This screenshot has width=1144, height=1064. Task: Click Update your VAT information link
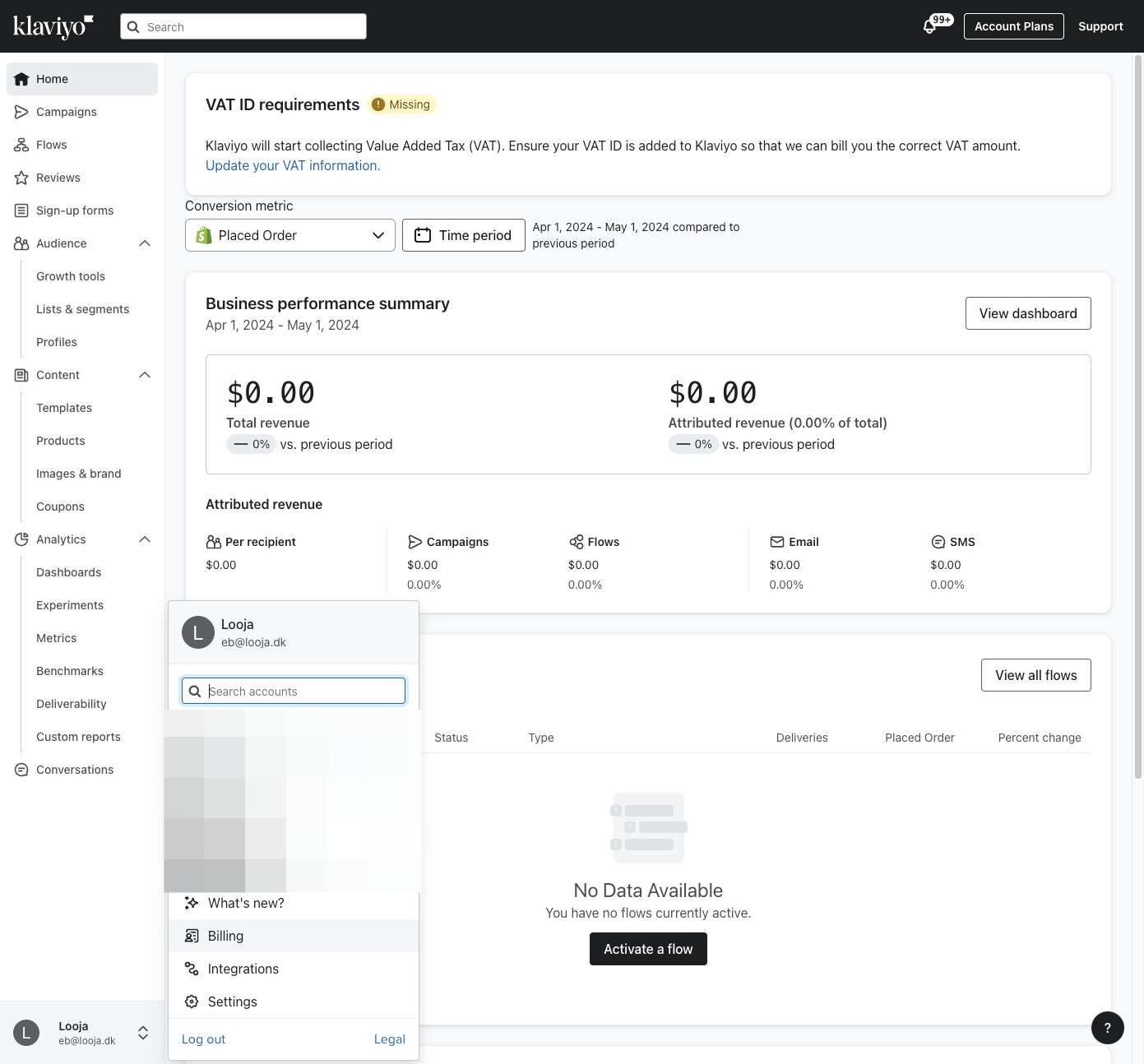click(x=293, y=165)
